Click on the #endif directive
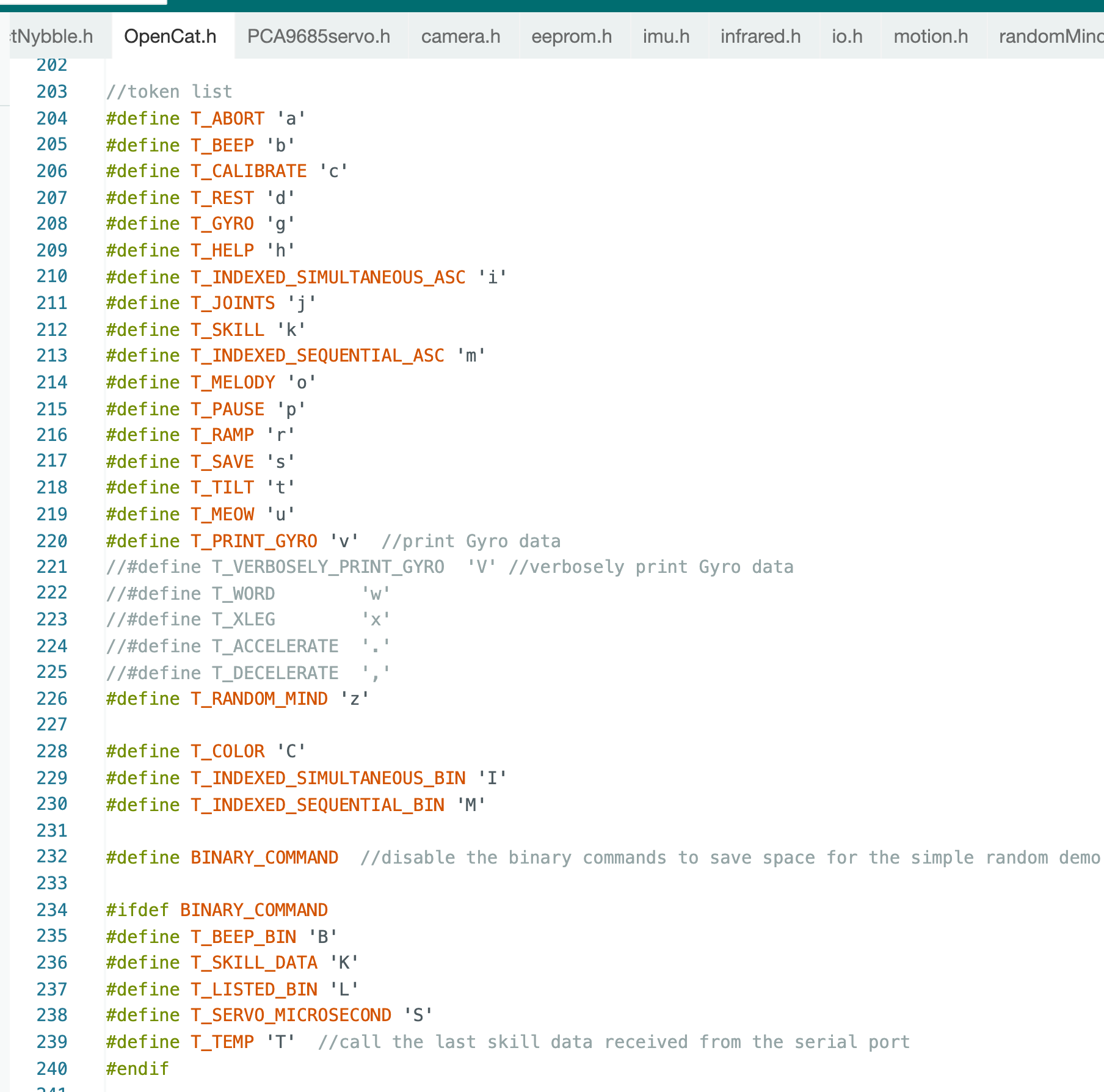Image resolution: width=1104 pixels, height=1092 pixels. (137, 1069)
